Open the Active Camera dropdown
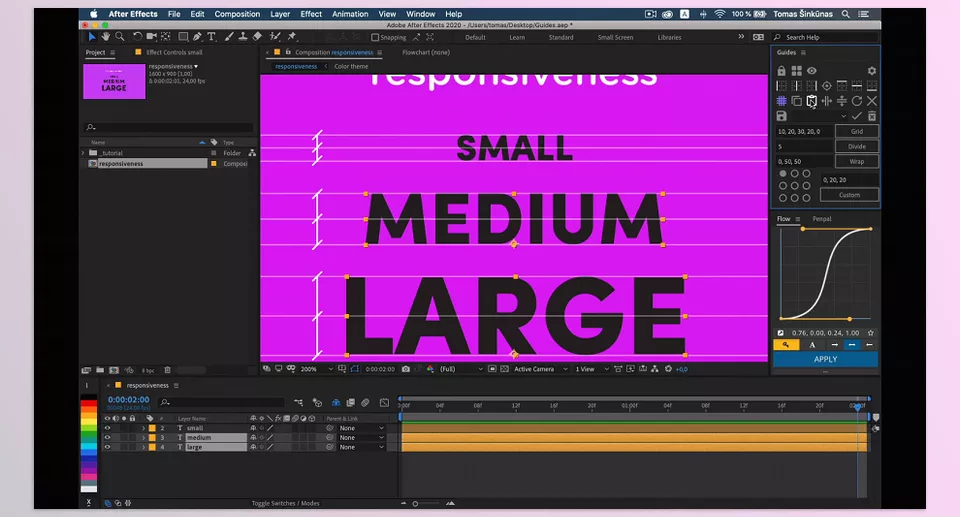Image resolution: width=960 pixels, height=517 pixels. point(541,369)
